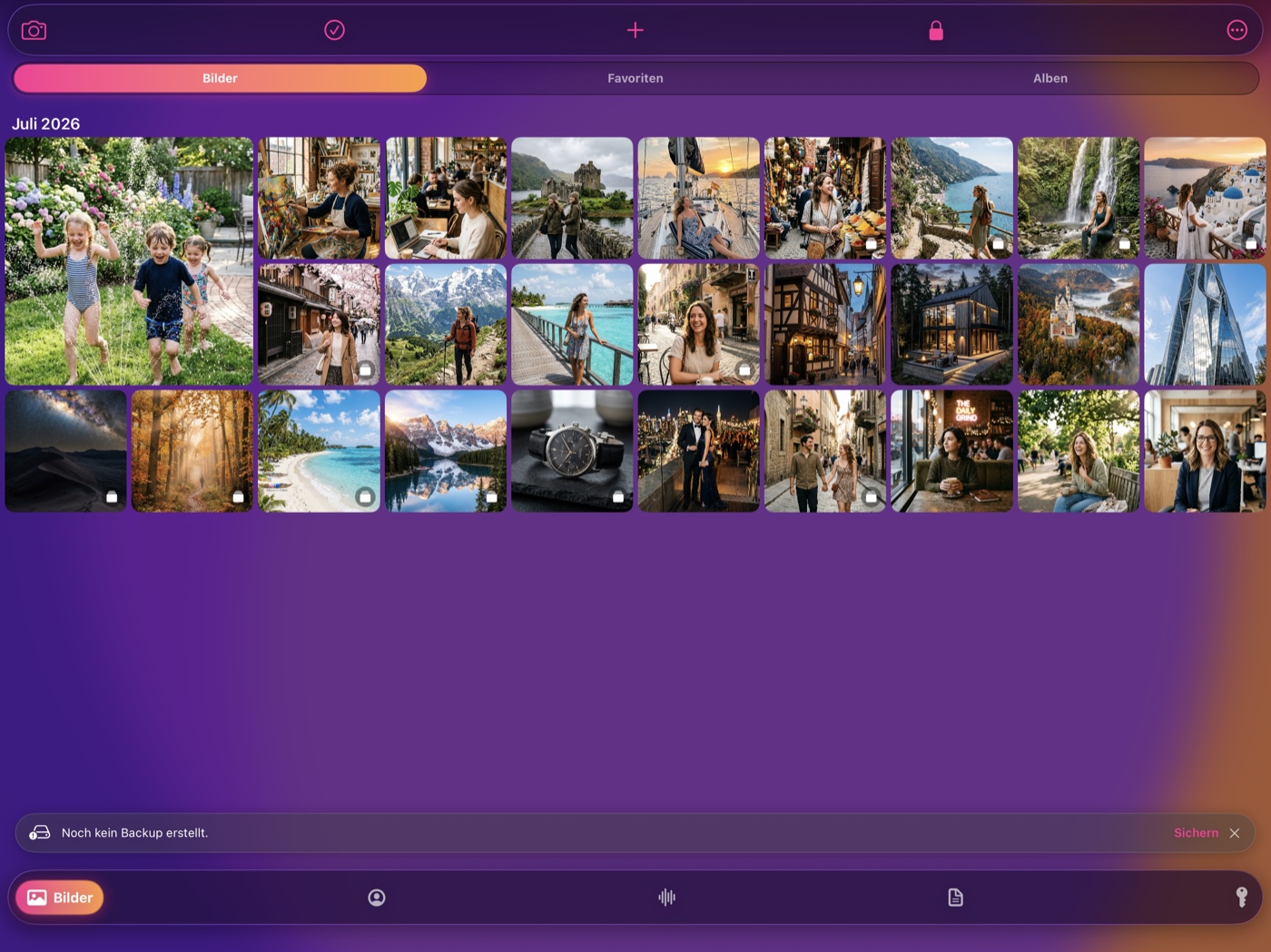Open the woman on park bench photo
Viewport: 1271px width, 952px height.
pyautogui.click(x=1079, y=451)
